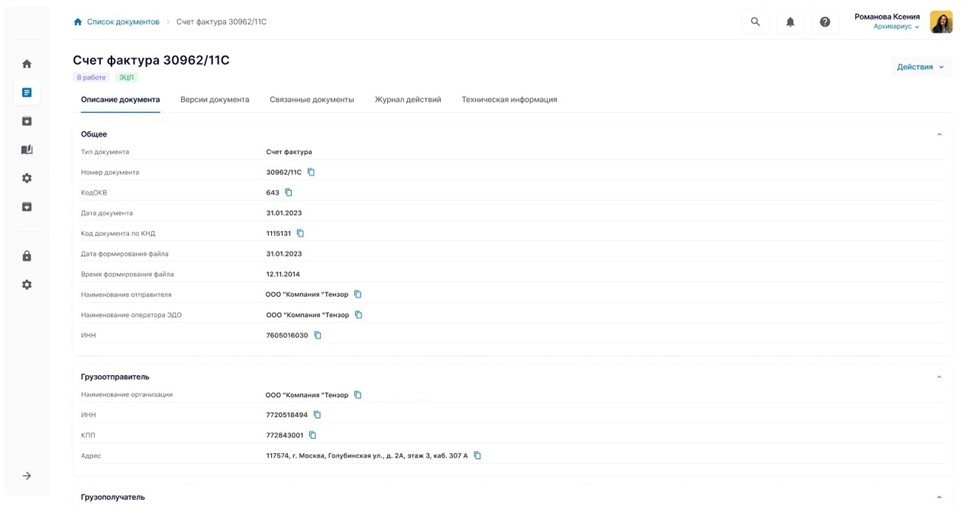Click the help question mark icon
Image resolution: width=973 pixels, height=508 pixels.
[x=825, y=22]
